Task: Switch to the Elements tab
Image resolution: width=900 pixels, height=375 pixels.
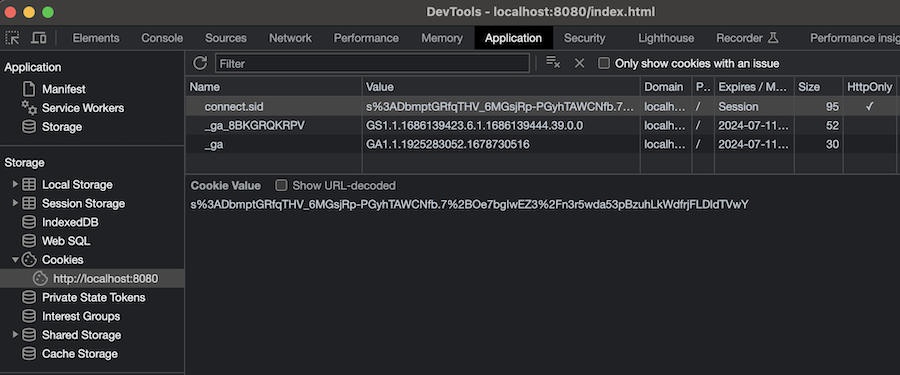Action: coord(96,38)
